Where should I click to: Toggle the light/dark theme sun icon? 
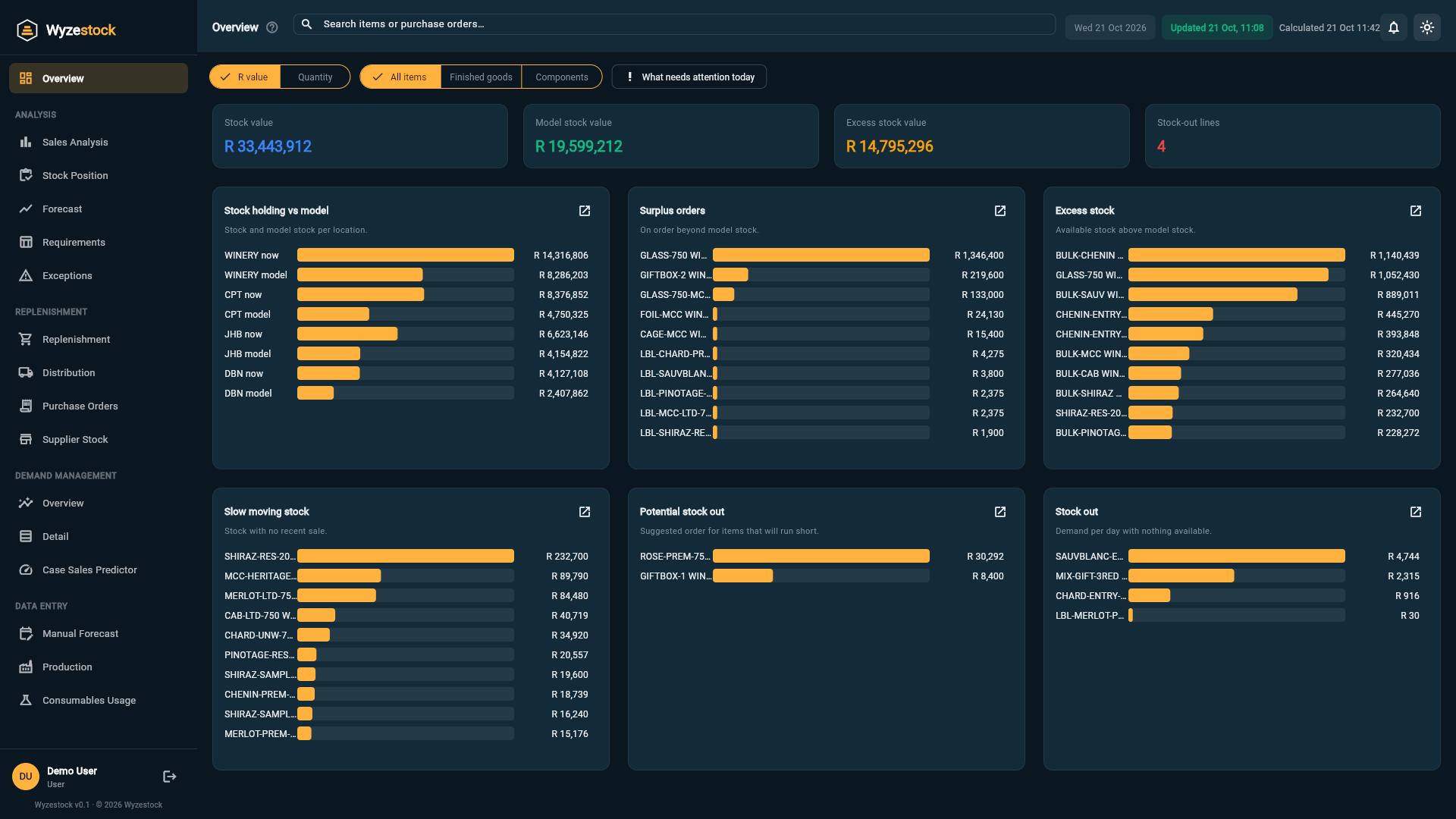pos(1427,27)
